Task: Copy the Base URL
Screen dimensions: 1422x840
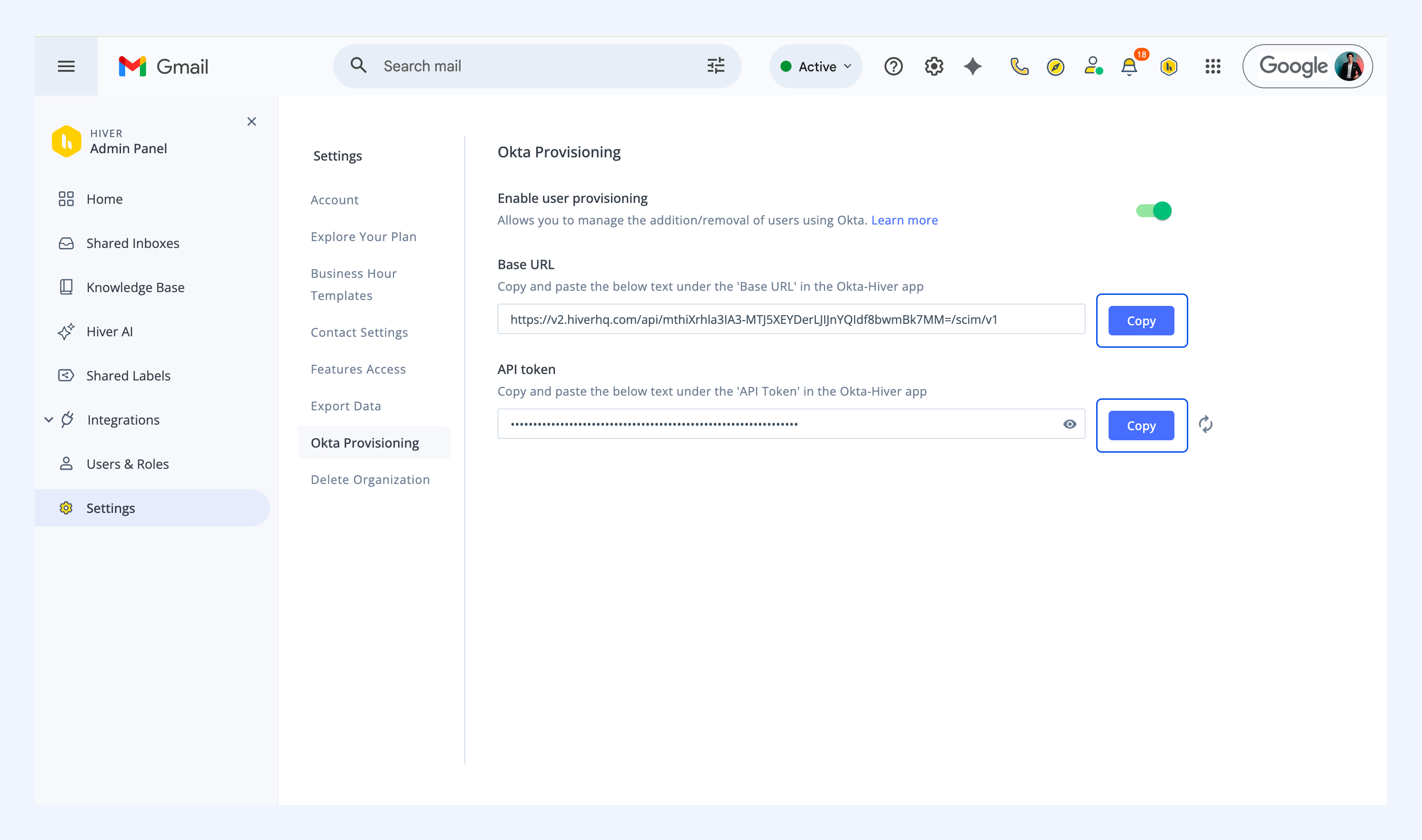Action: 1141,320
